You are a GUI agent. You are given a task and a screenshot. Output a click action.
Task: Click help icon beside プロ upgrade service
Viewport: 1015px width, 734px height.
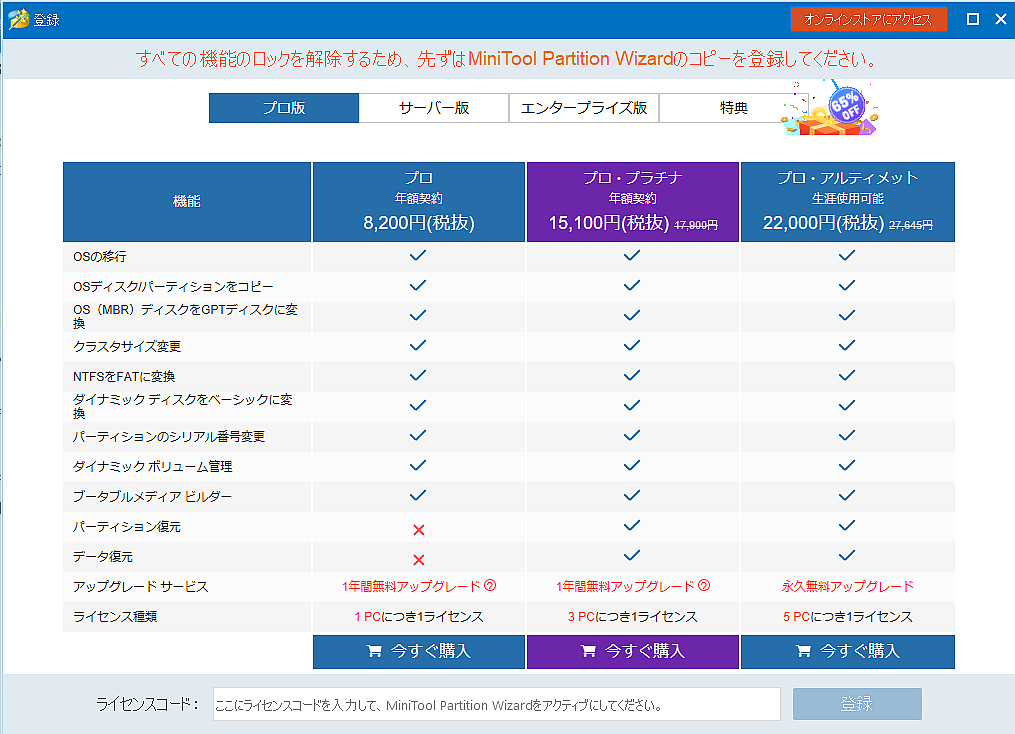(490, 587)
